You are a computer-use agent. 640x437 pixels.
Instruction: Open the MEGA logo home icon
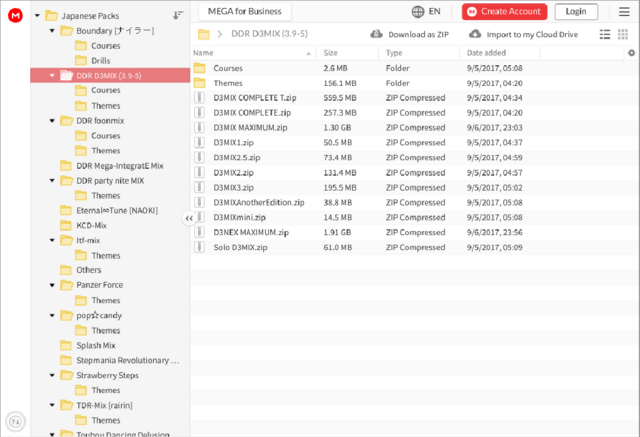pos(15,16)
